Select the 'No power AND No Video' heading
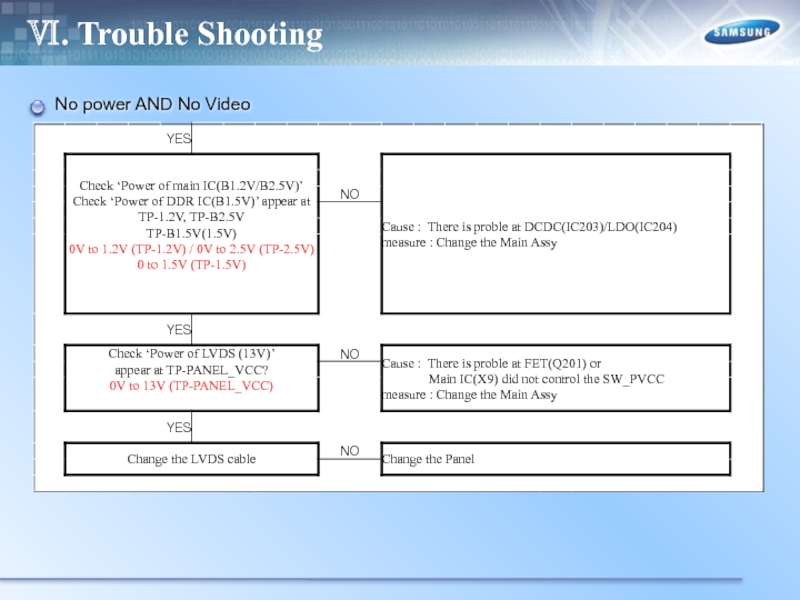800x600 pixels. pyautogui.click(x=153, y=104)
